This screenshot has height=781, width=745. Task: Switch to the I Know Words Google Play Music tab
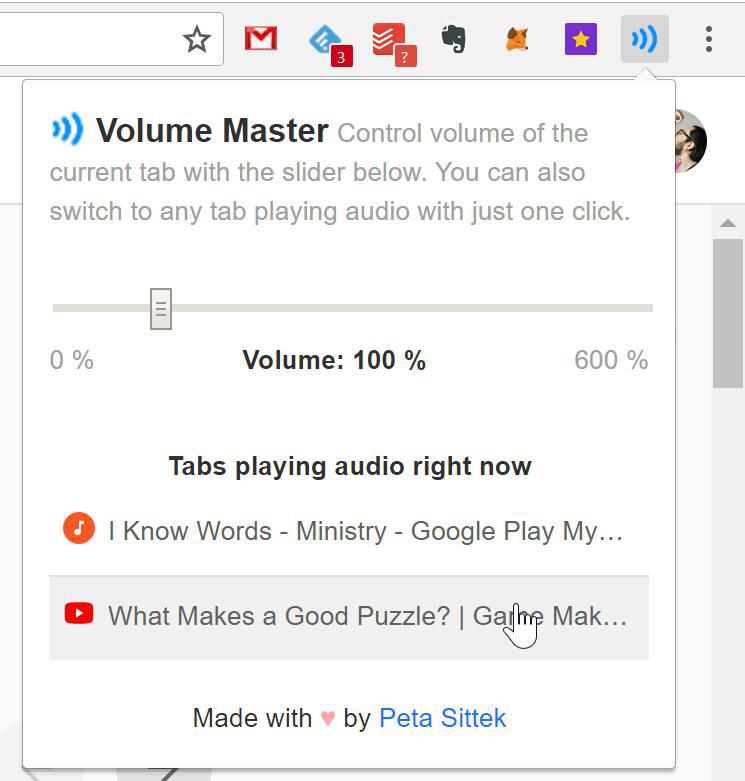pos(349,531)
